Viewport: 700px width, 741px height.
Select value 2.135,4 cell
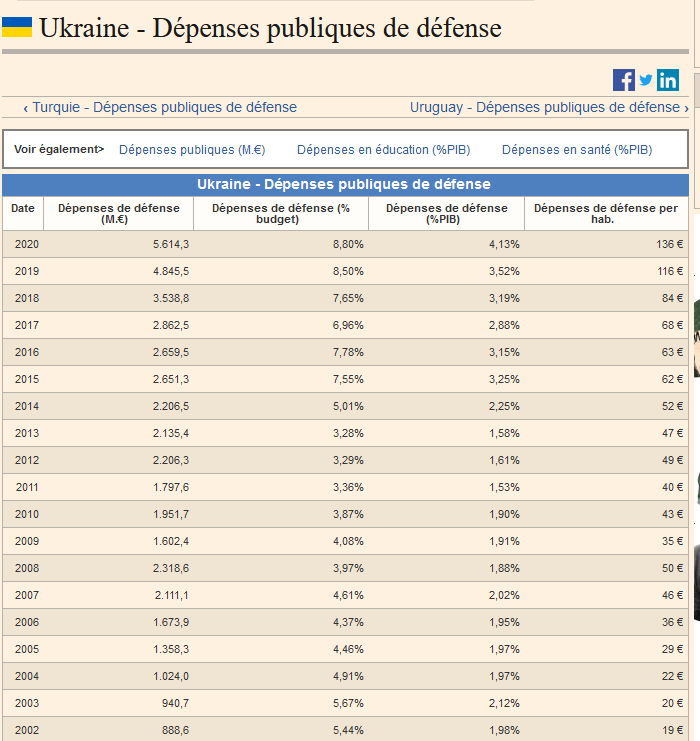(119, 433)
